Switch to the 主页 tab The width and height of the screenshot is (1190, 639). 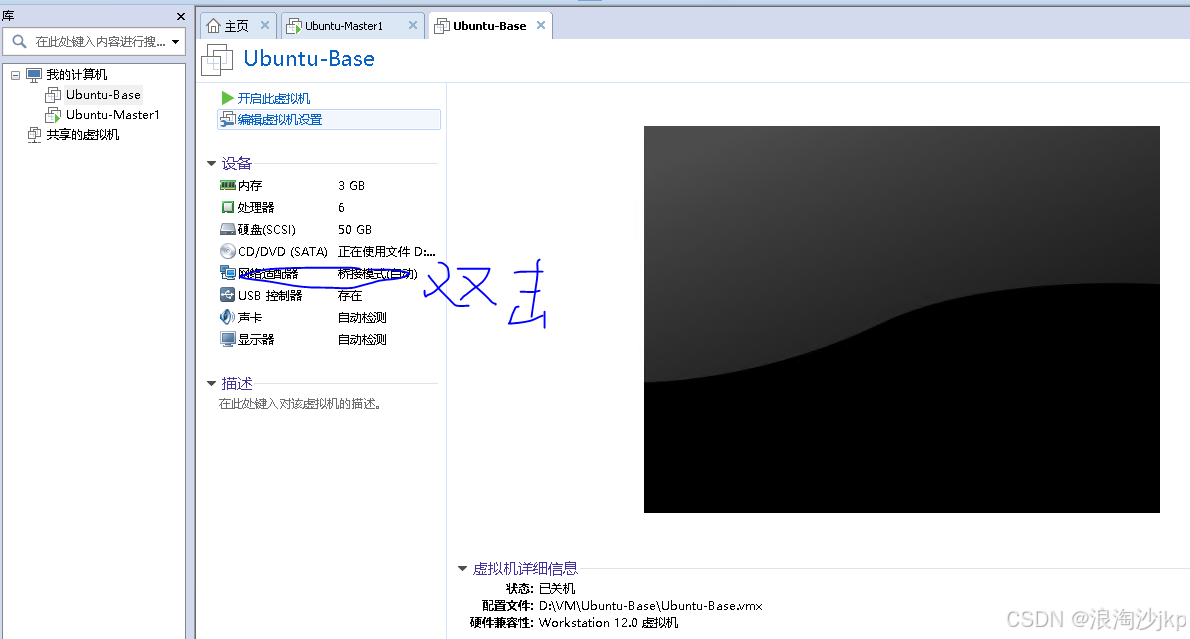point(237,26)
